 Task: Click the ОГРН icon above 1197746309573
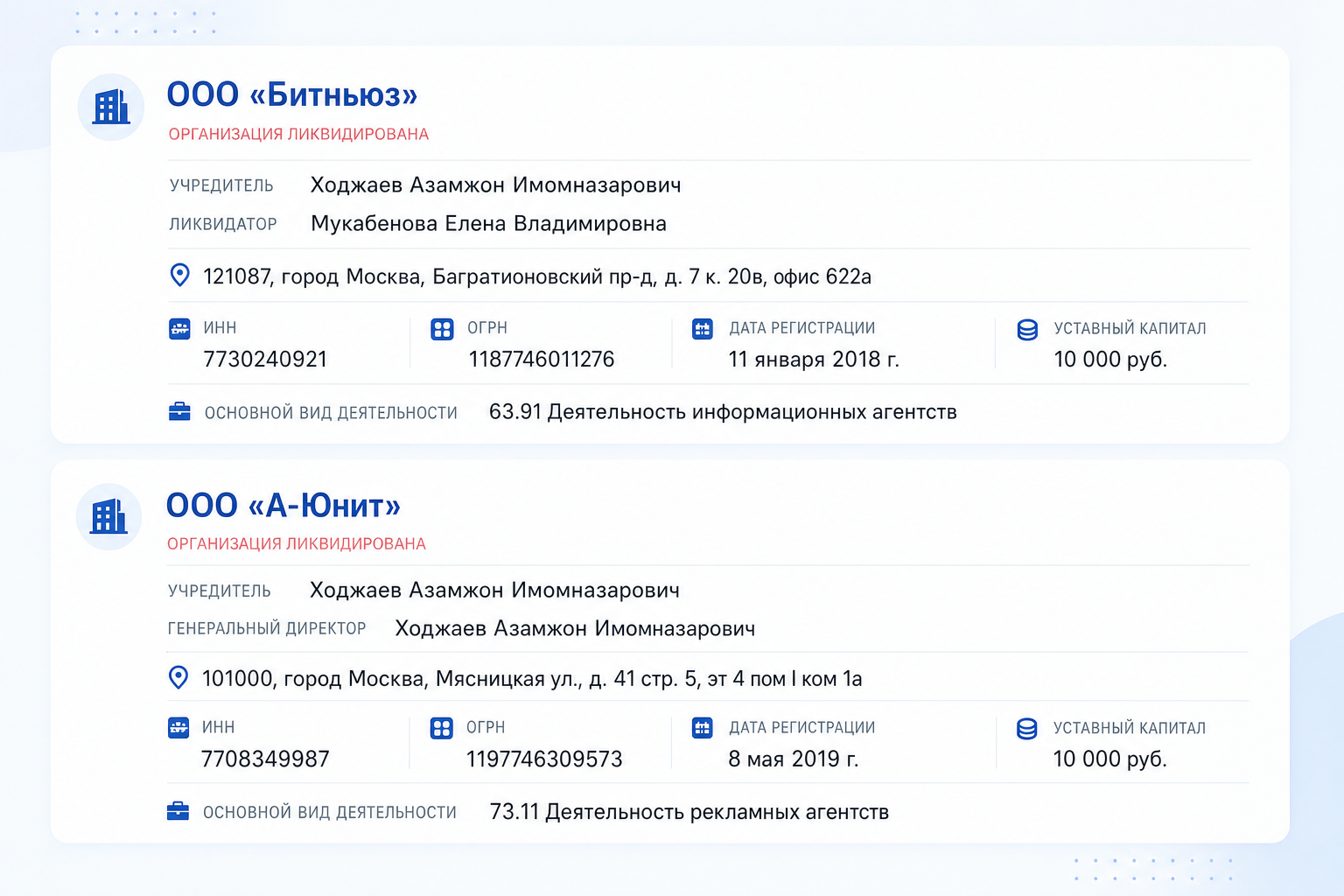(442, 728)
